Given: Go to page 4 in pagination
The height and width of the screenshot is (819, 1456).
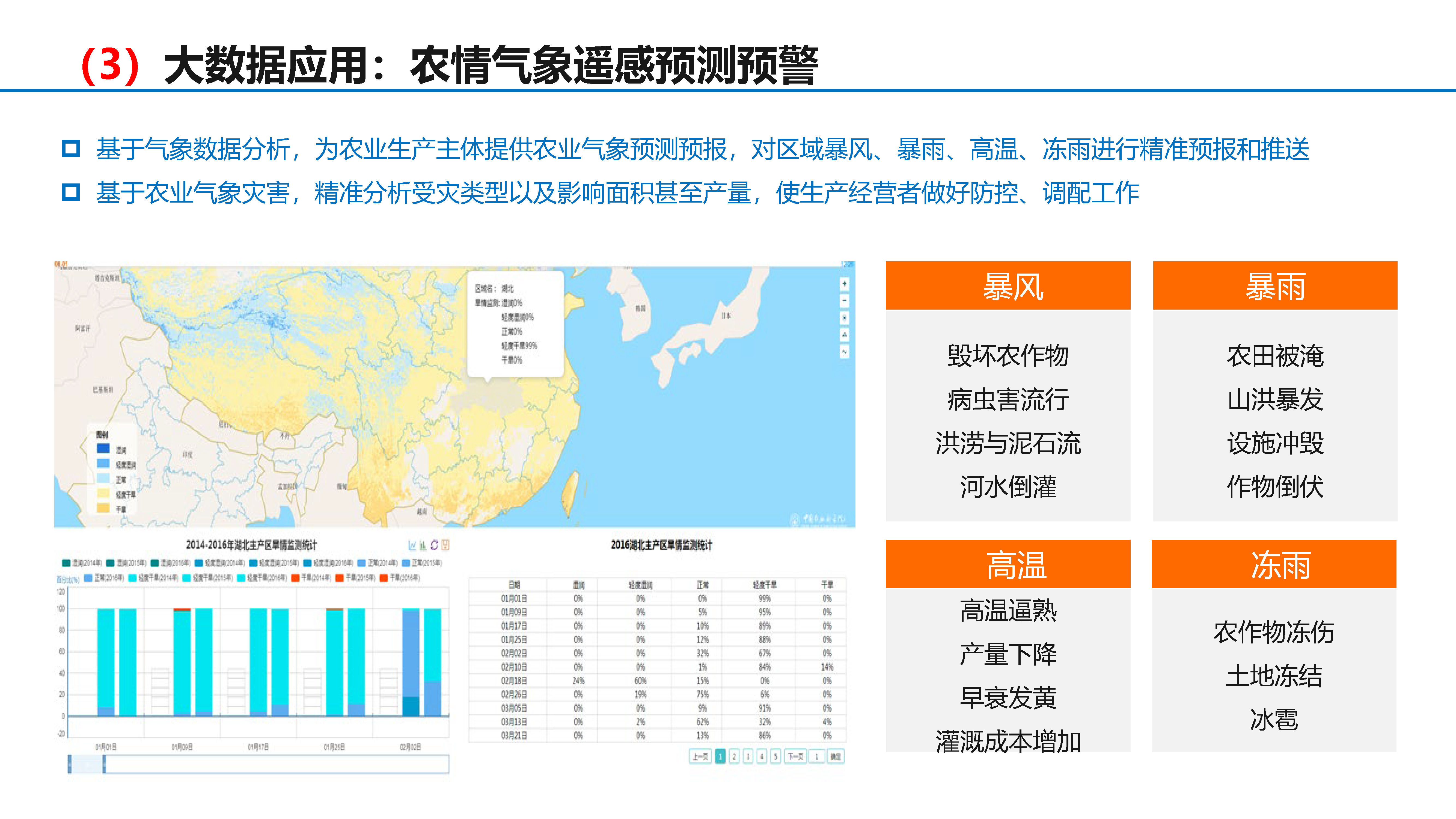Looking at the screenshot, I should pos(762,756).
